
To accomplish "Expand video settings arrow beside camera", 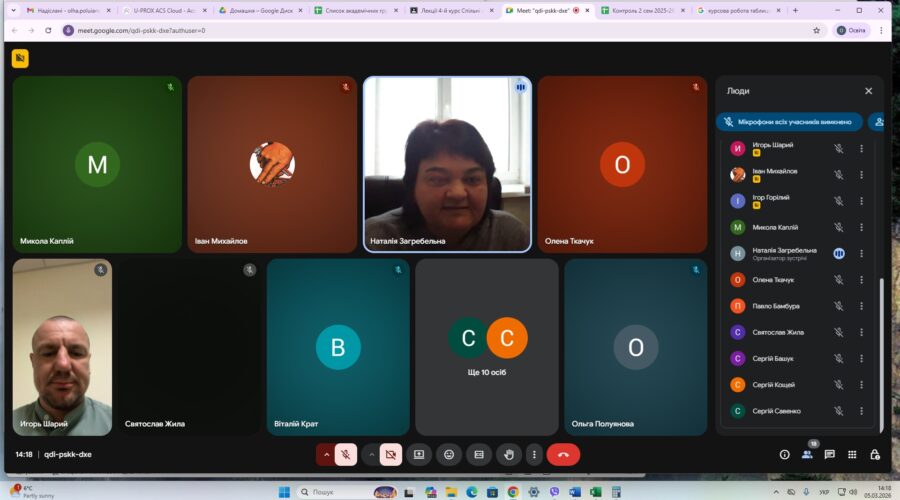I will click(371, 454).
